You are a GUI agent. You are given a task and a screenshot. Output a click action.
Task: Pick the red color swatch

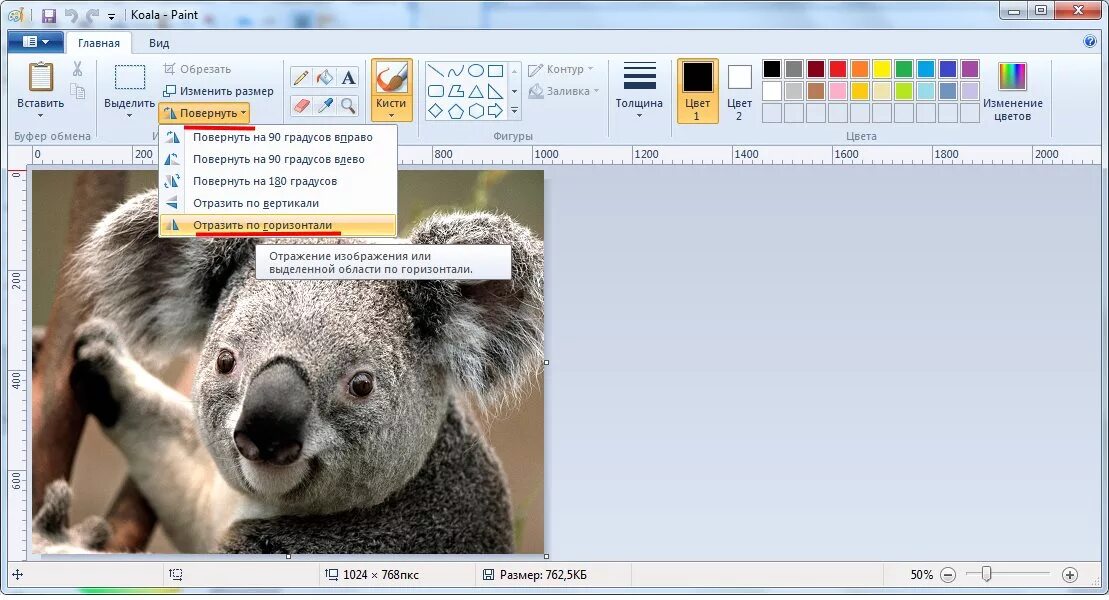click(x=838, y=69)
